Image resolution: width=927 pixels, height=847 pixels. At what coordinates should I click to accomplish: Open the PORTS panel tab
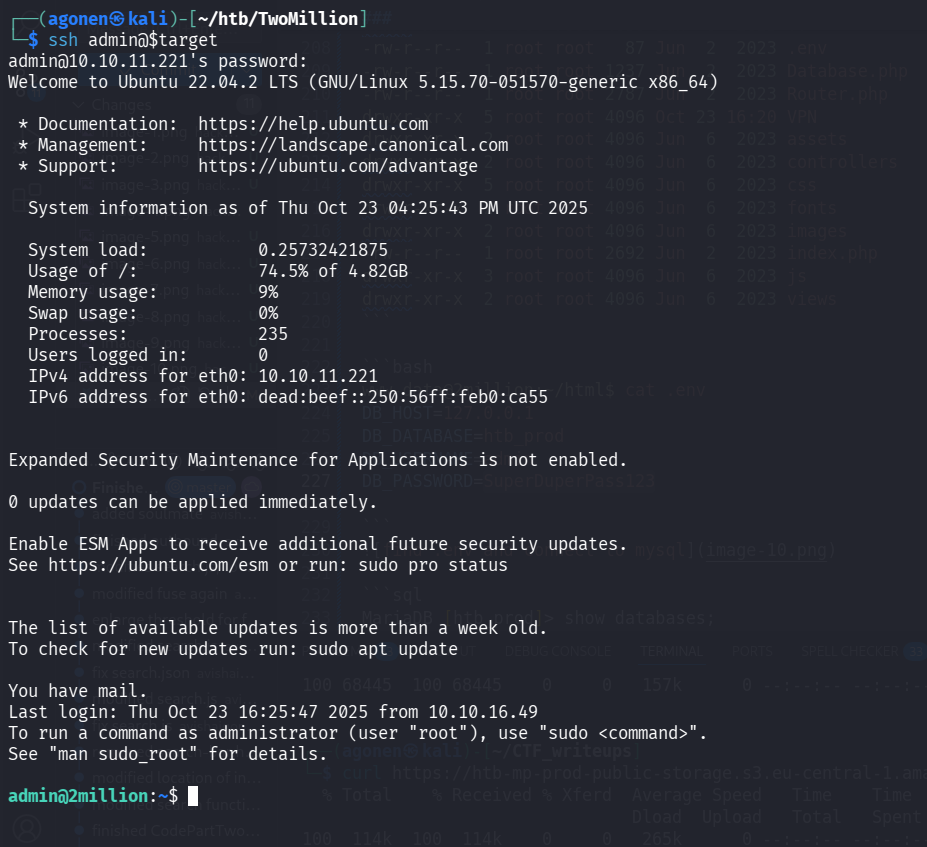coord(751,649)
